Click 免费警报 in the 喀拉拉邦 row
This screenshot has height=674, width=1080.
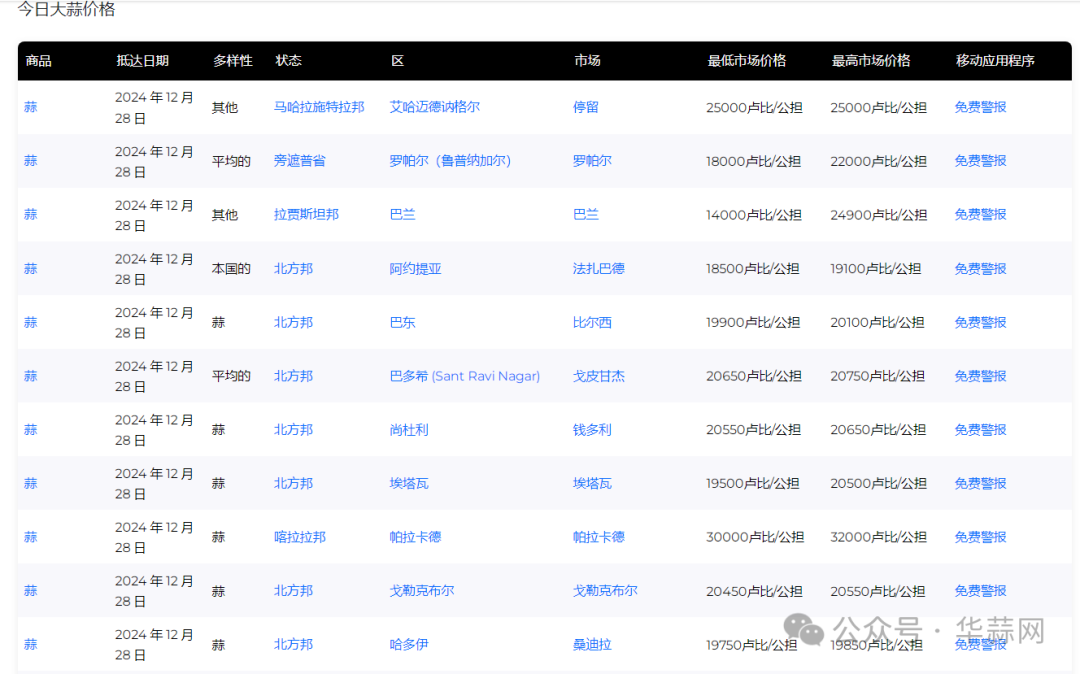980,537
